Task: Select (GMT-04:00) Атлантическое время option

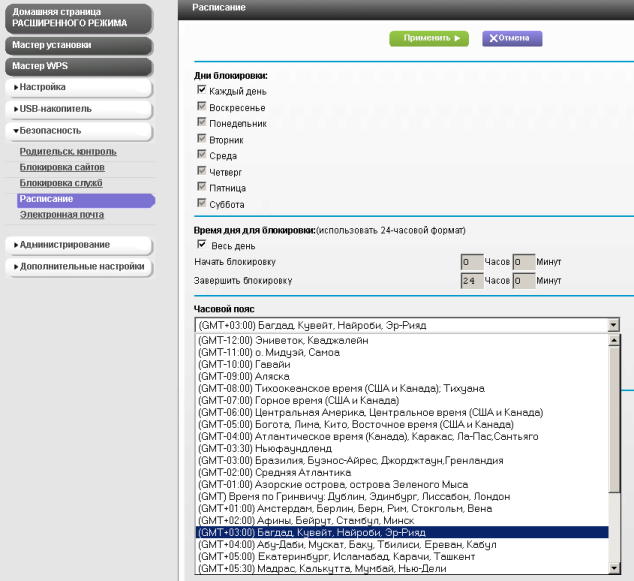Action: tap(402, 436)
